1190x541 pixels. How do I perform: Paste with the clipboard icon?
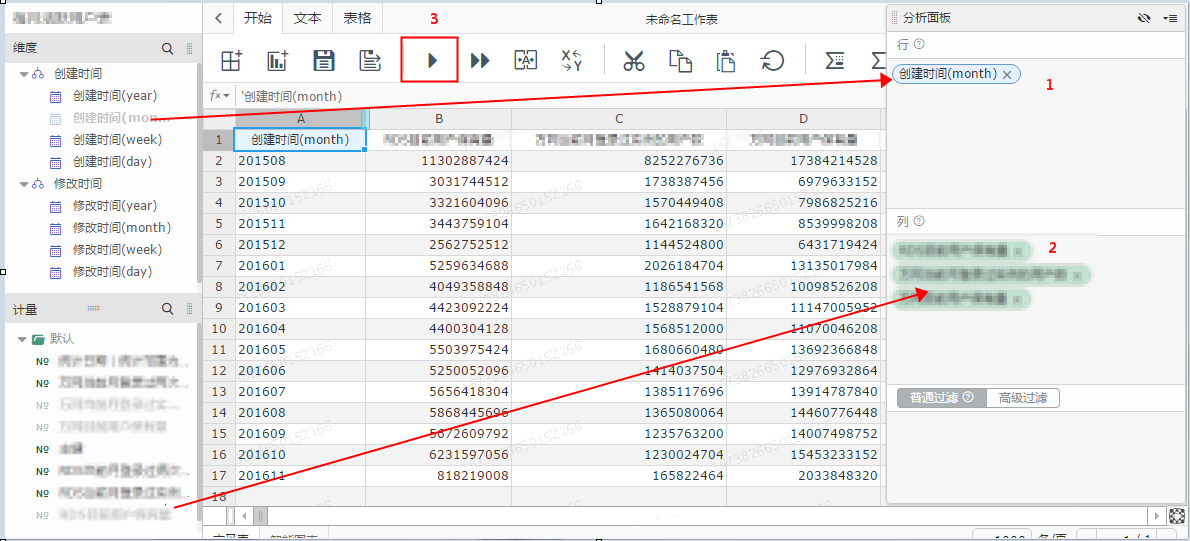[x=726, y=61]
